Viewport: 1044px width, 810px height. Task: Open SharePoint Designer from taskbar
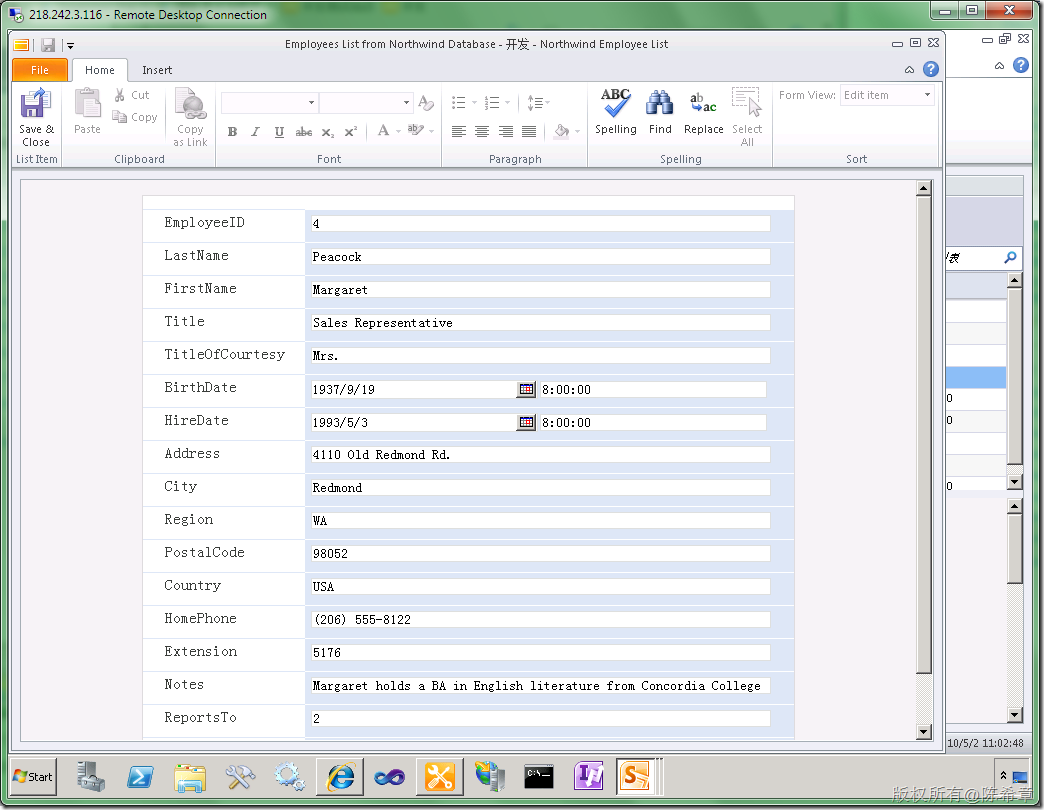click(x=637, y=777)
